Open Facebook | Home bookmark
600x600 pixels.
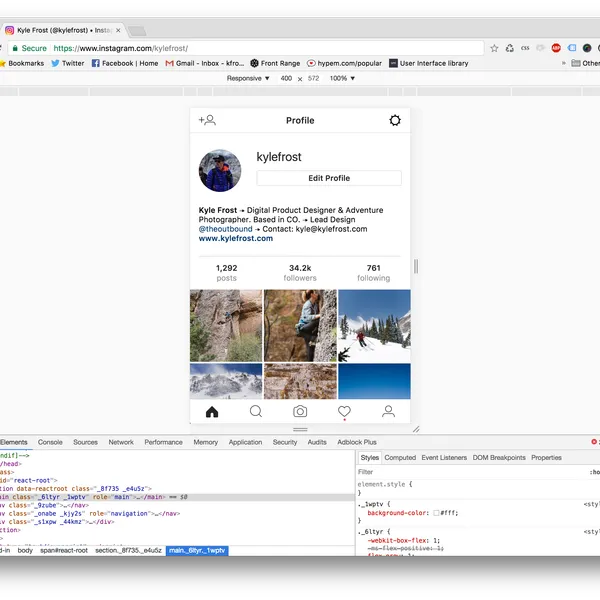click(x=125, y=64)
